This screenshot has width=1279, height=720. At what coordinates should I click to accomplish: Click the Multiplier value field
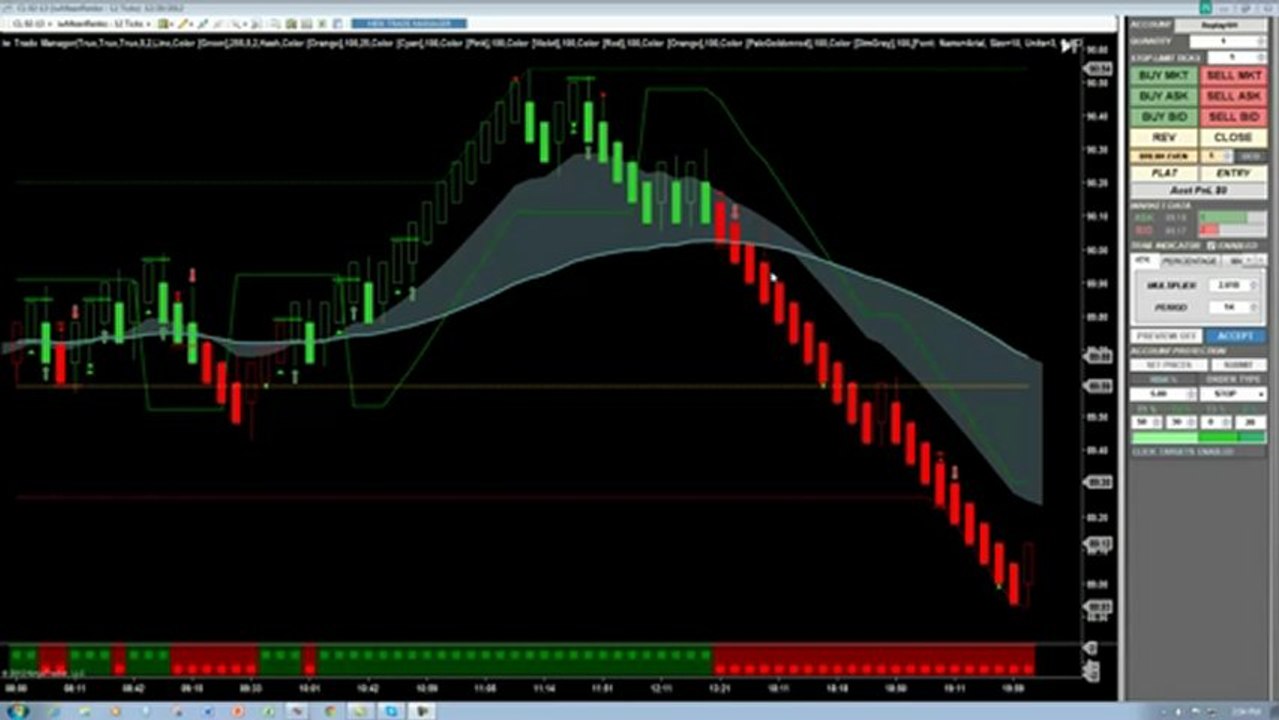1229,285
